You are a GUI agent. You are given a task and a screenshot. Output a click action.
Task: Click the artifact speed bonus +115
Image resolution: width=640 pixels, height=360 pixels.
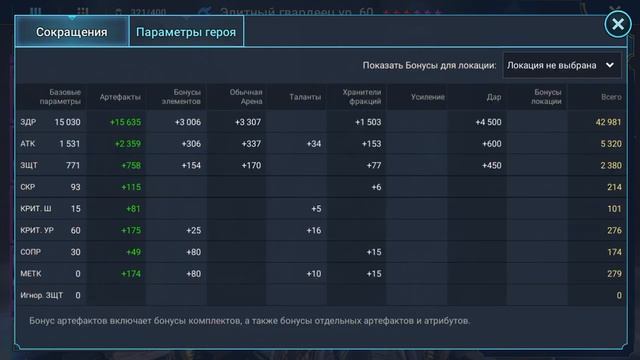click(x=131, y=187)
